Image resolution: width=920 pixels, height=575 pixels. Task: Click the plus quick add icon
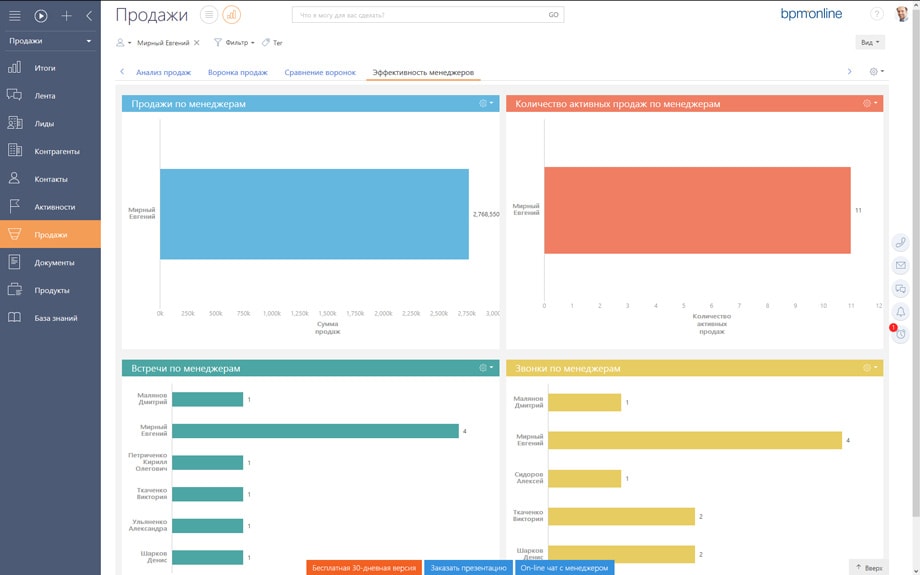[x=66, y=16]
